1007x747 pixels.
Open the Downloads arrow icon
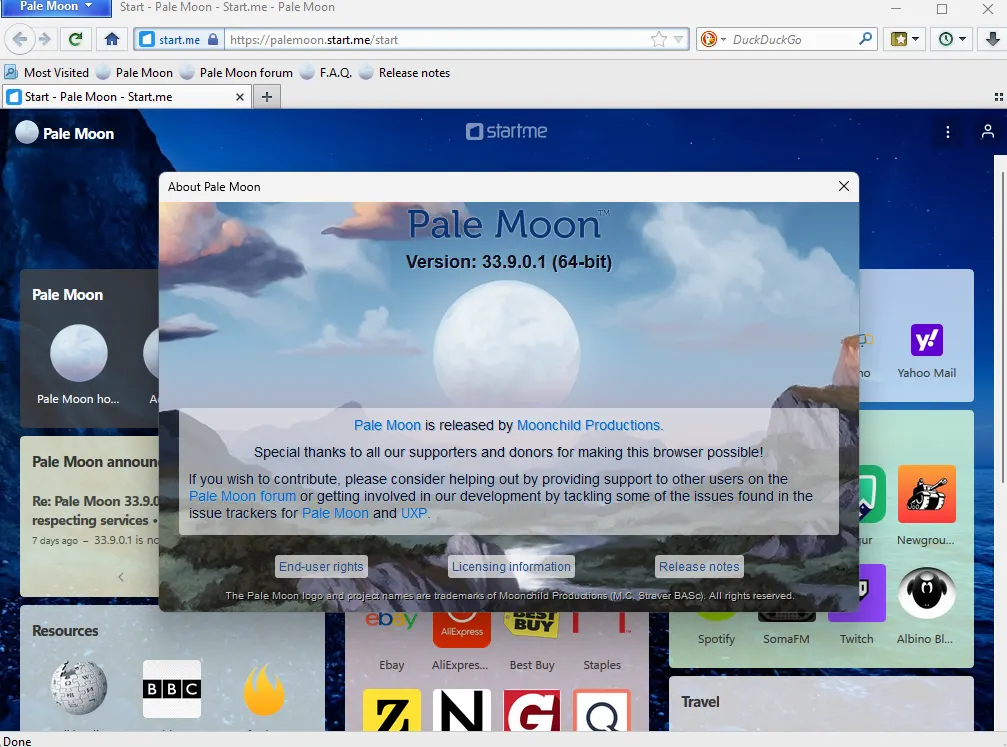point(992,39)
